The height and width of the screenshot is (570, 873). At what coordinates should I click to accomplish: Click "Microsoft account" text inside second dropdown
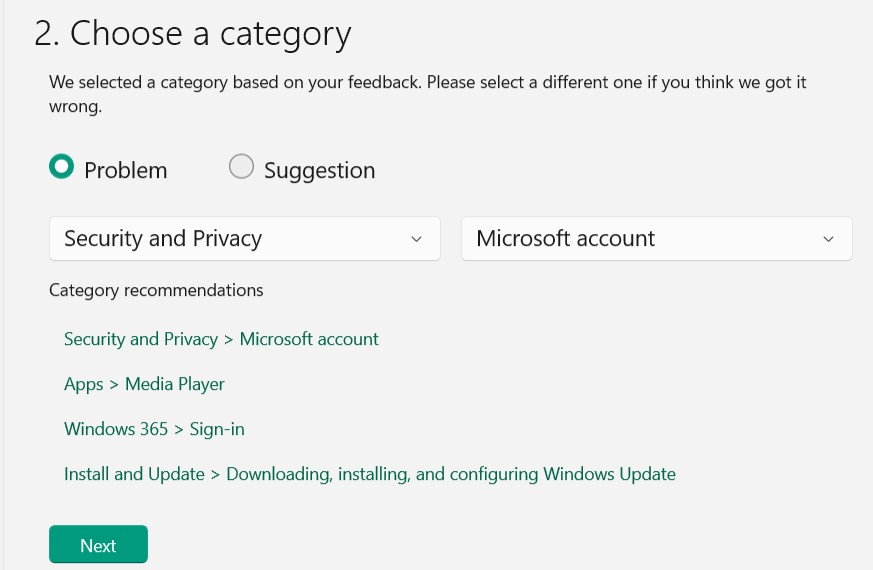click(x=565, y=239)
